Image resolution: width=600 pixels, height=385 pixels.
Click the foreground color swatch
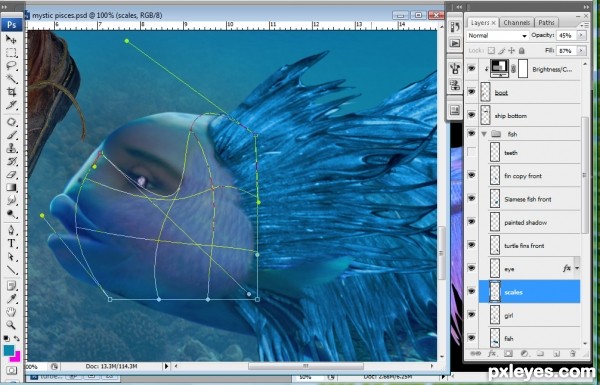tap(9, 350)
